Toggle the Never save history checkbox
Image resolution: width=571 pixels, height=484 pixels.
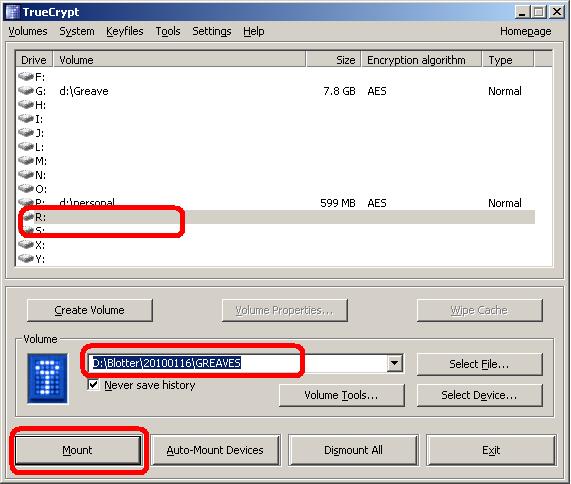point(93,385)
